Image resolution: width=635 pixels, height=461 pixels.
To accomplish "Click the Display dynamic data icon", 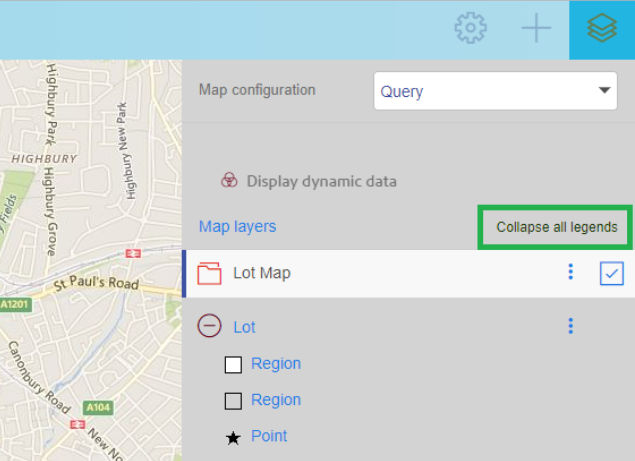I will click(229, 180).
